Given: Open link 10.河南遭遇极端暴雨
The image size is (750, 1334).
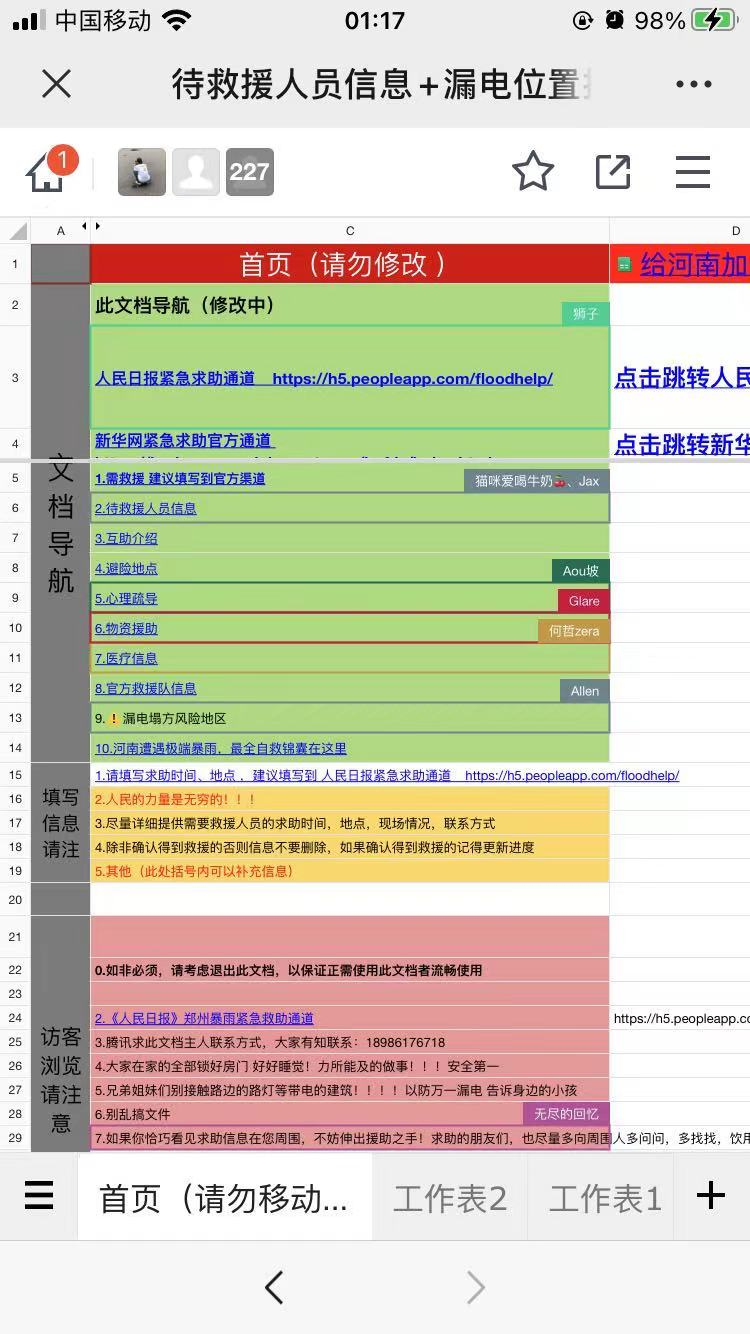Looking at the screenshot, I should (221, 748).
